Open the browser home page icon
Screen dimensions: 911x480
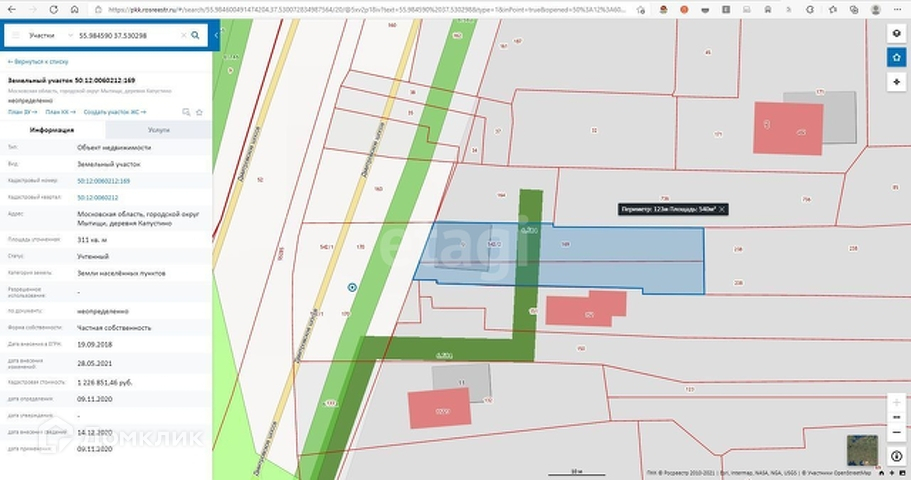pos(74,9)
